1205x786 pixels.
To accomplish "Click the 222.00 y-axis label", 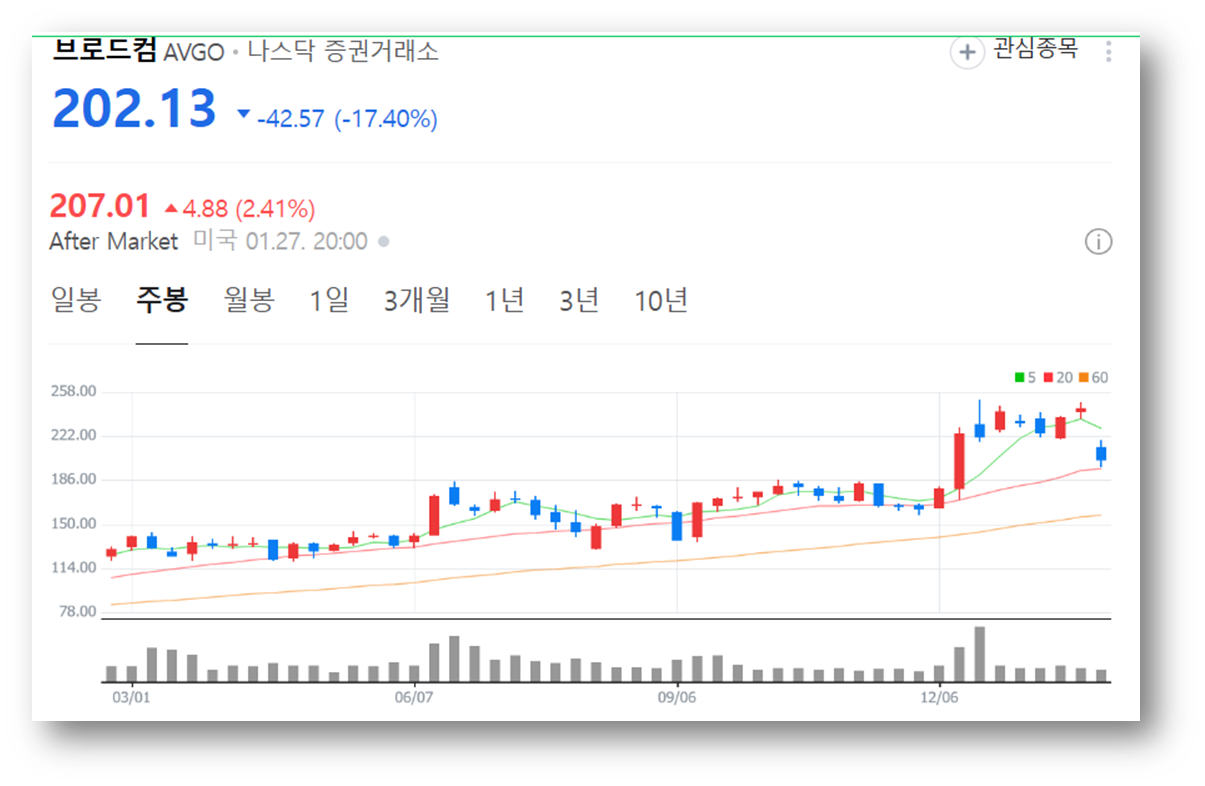I will [73, 435].
